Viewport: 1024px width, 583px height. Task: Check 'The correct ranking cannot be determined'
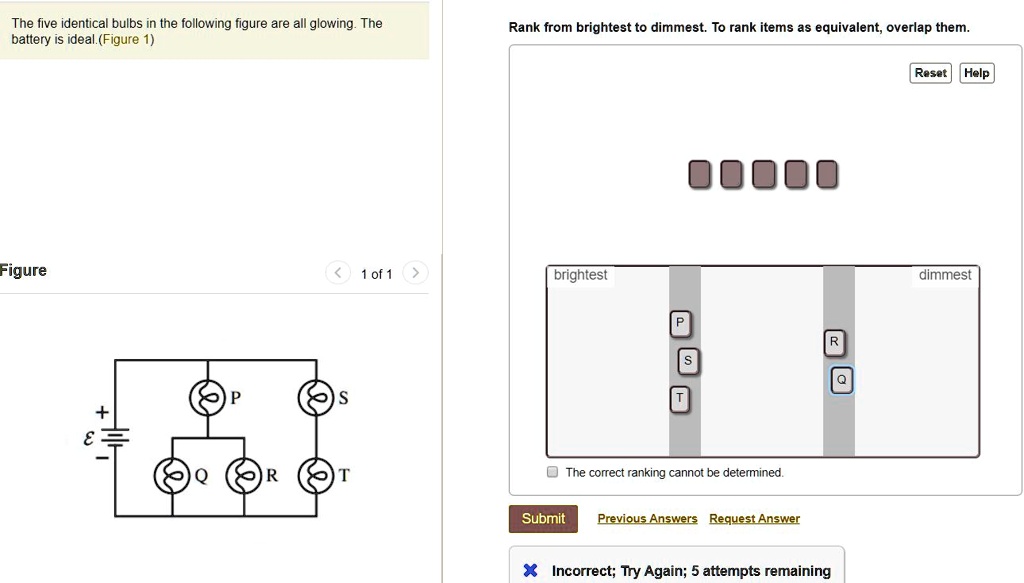tap(552, 472)
